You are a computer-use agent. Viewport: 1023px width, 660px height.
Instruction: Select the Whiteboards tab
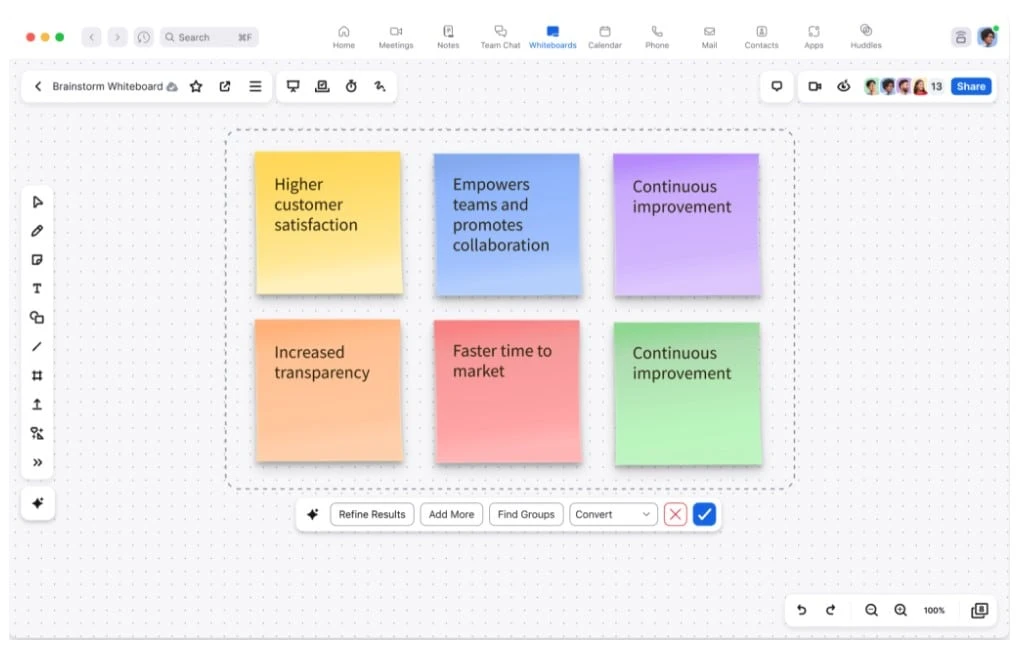point(553,37)
